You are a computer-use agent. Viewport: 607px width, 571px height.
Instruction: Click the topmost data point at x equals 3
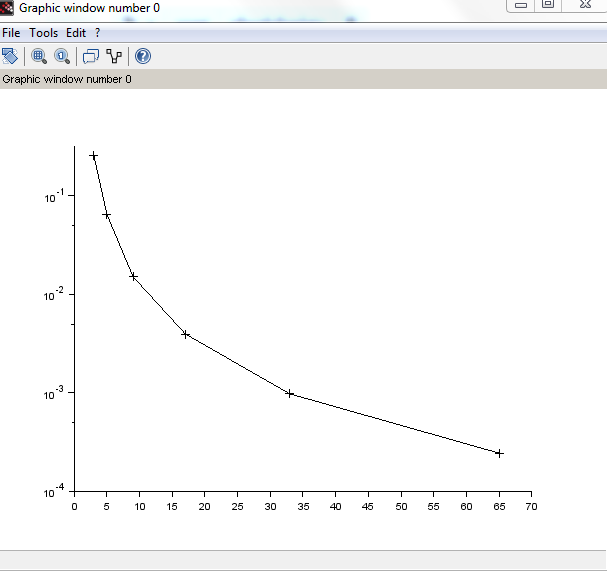point(93,156)
